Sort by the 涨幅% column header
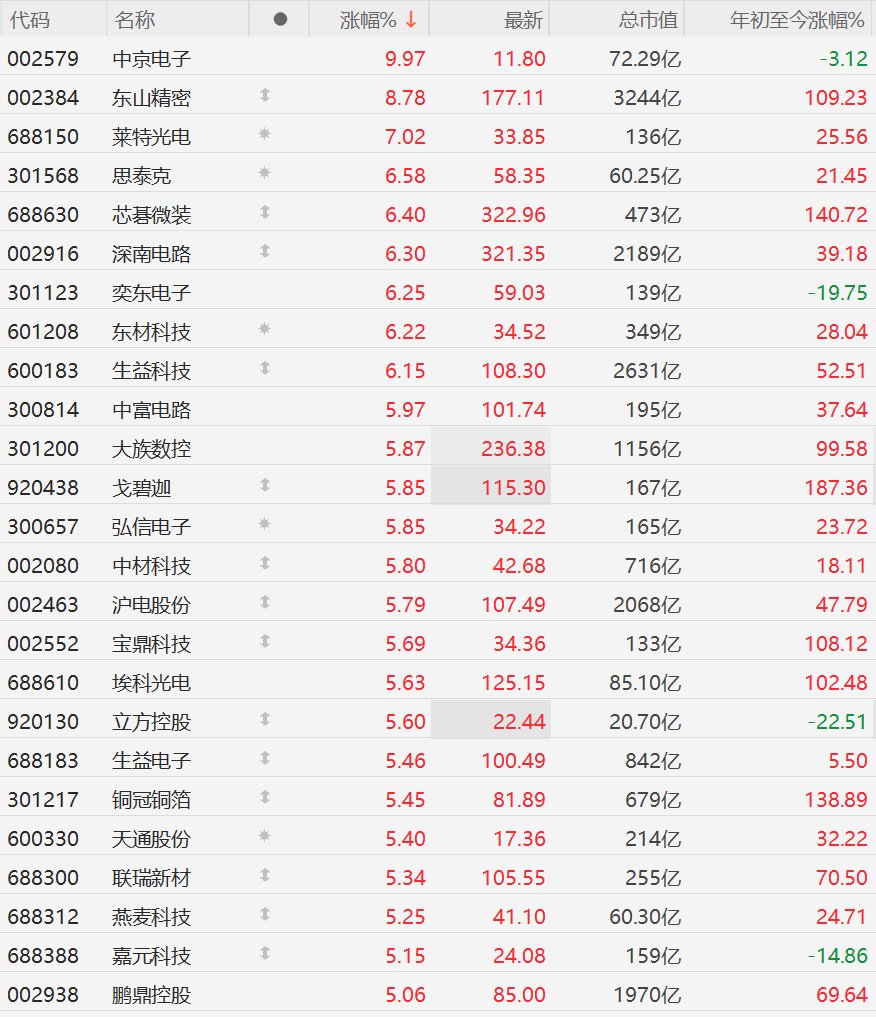The image size is (876, 1017). pos(368,20)
